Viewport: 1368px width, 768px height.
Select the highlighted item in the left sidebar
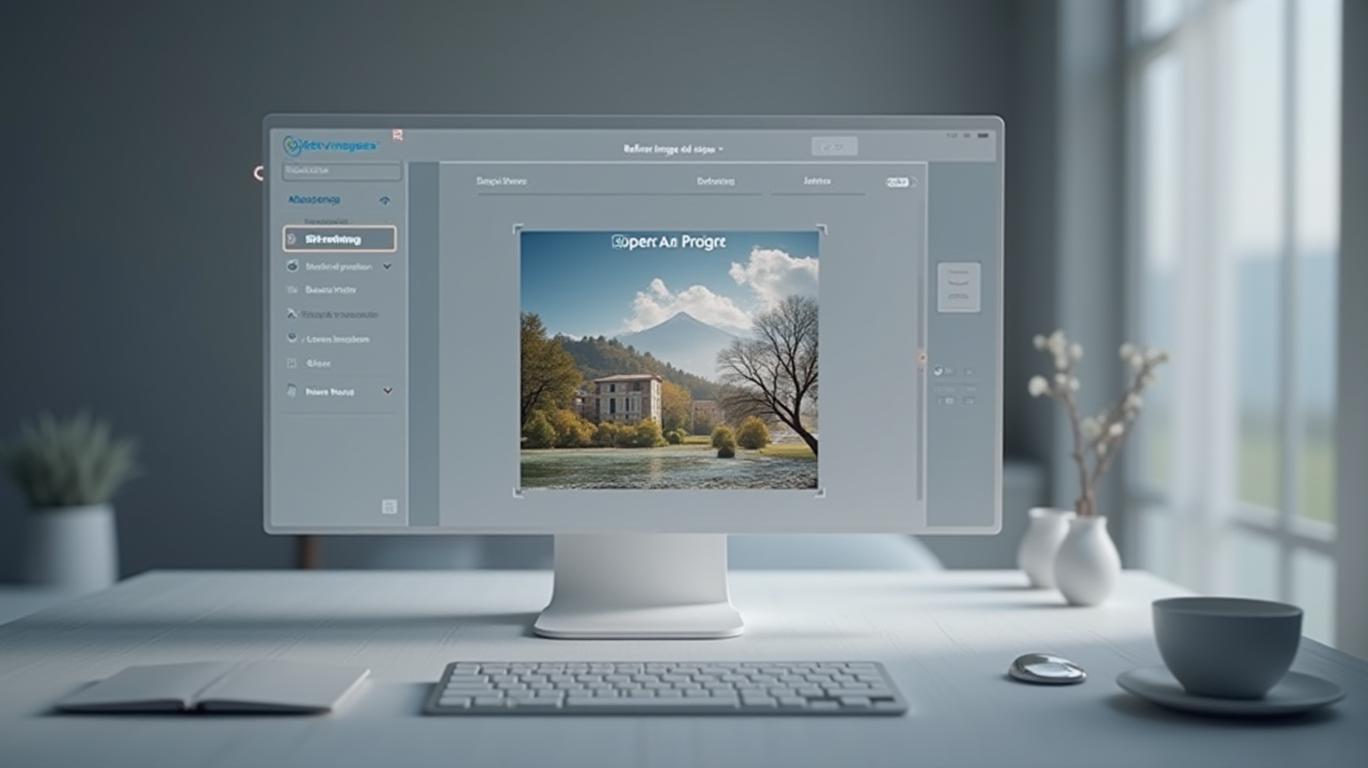click(x=339, y=239)
